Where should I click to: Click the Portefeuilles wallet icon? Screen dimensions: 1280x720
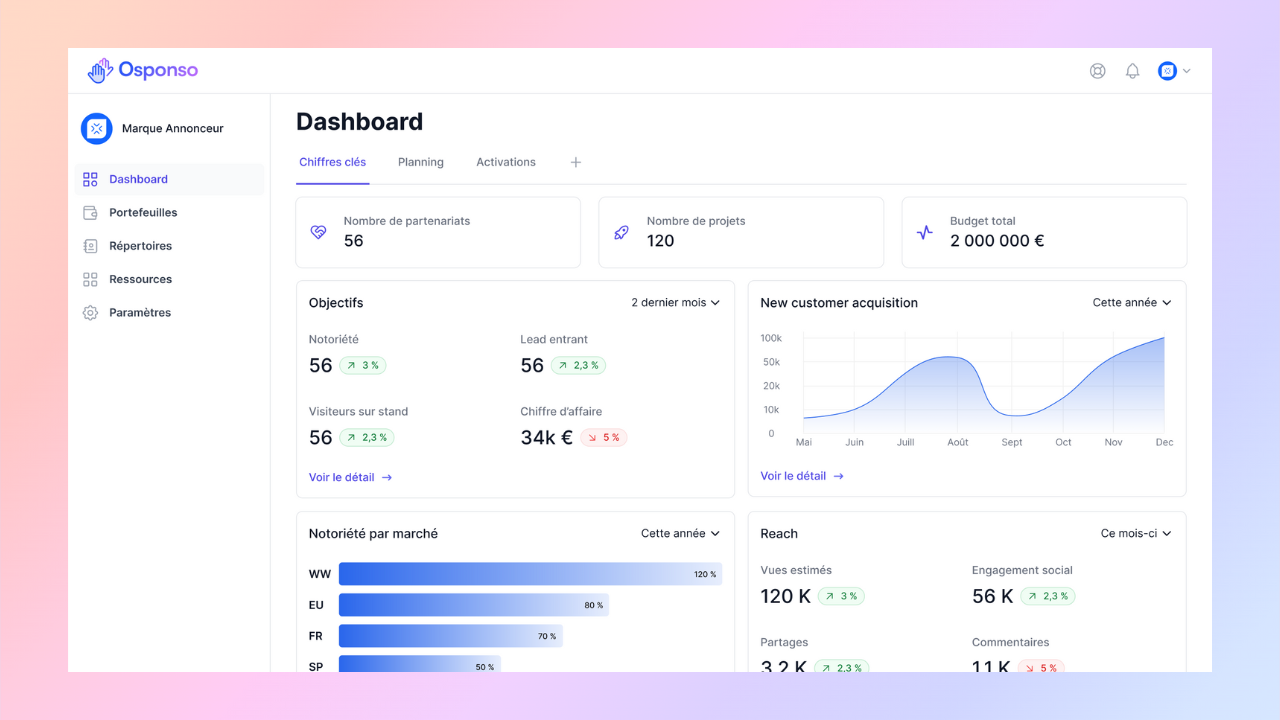coord(90,212)
